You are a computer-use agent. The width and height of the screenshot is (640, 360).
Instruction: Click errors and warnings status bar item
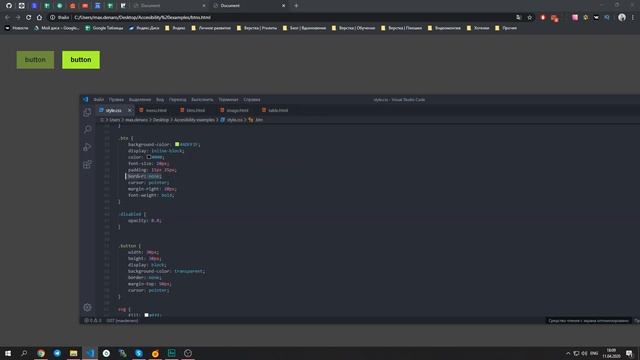point(93,321)
